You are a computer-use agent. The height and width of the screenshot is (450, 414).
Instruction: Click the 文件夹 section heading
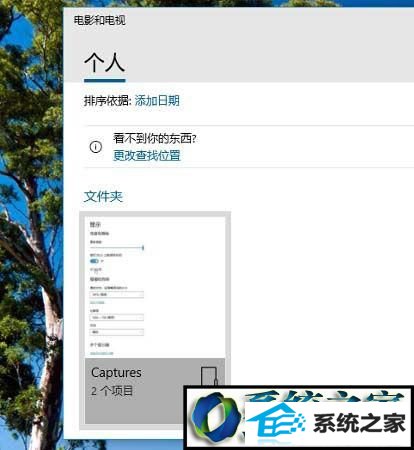click(x=103, y=196)
